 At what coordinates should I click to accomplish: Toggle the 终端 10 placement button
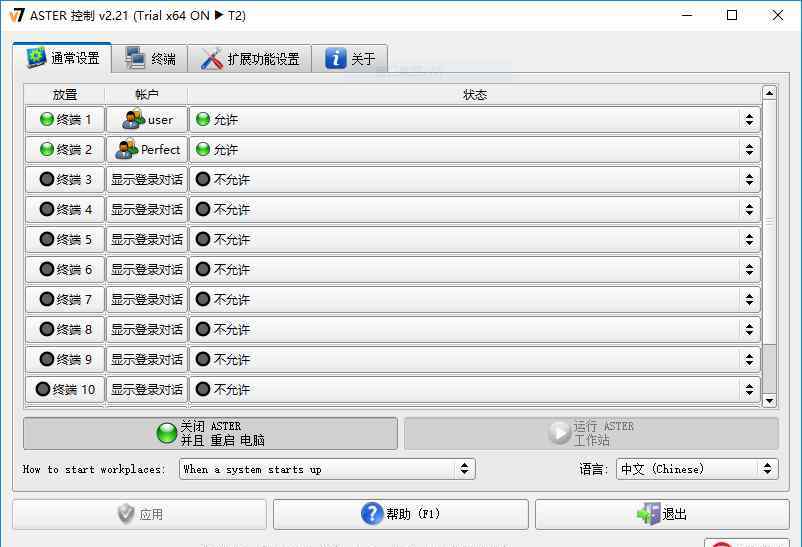point(65,389)
